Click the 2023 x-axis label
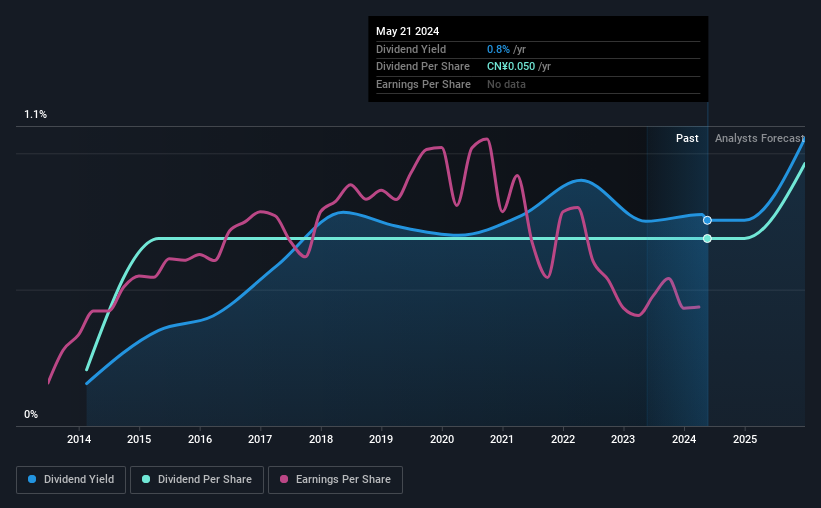 623,439
